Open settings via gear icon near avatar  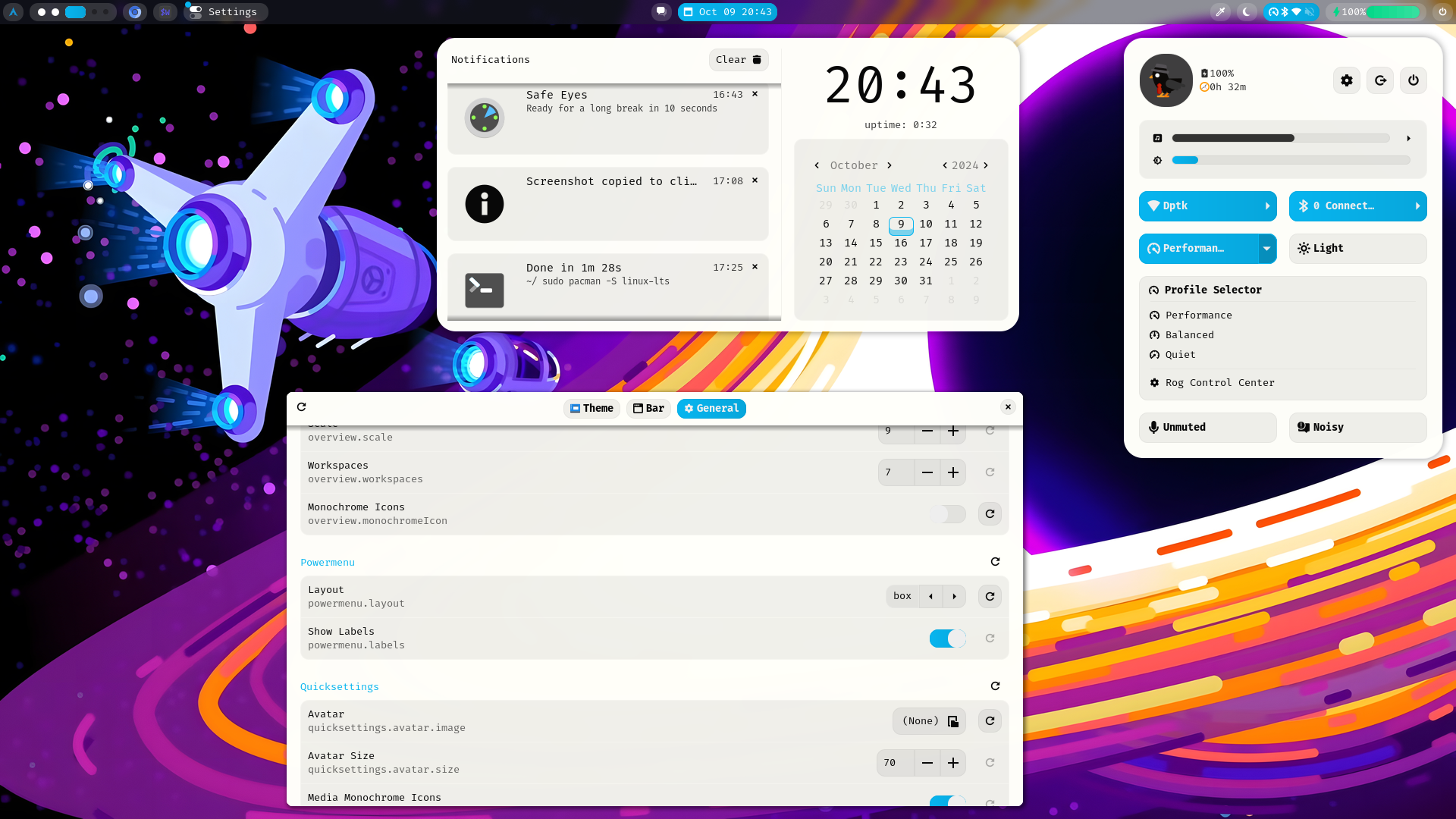click(x=1347, y=80)
